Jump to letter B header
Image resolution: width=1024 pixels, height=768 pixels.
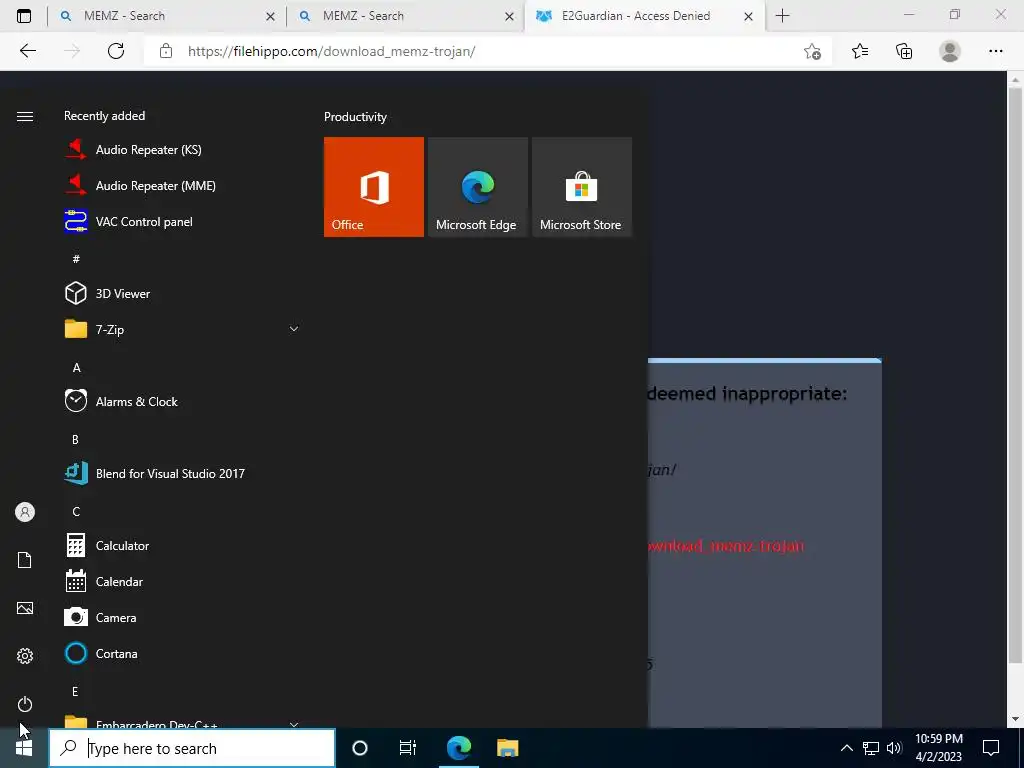tap(75, 439)
